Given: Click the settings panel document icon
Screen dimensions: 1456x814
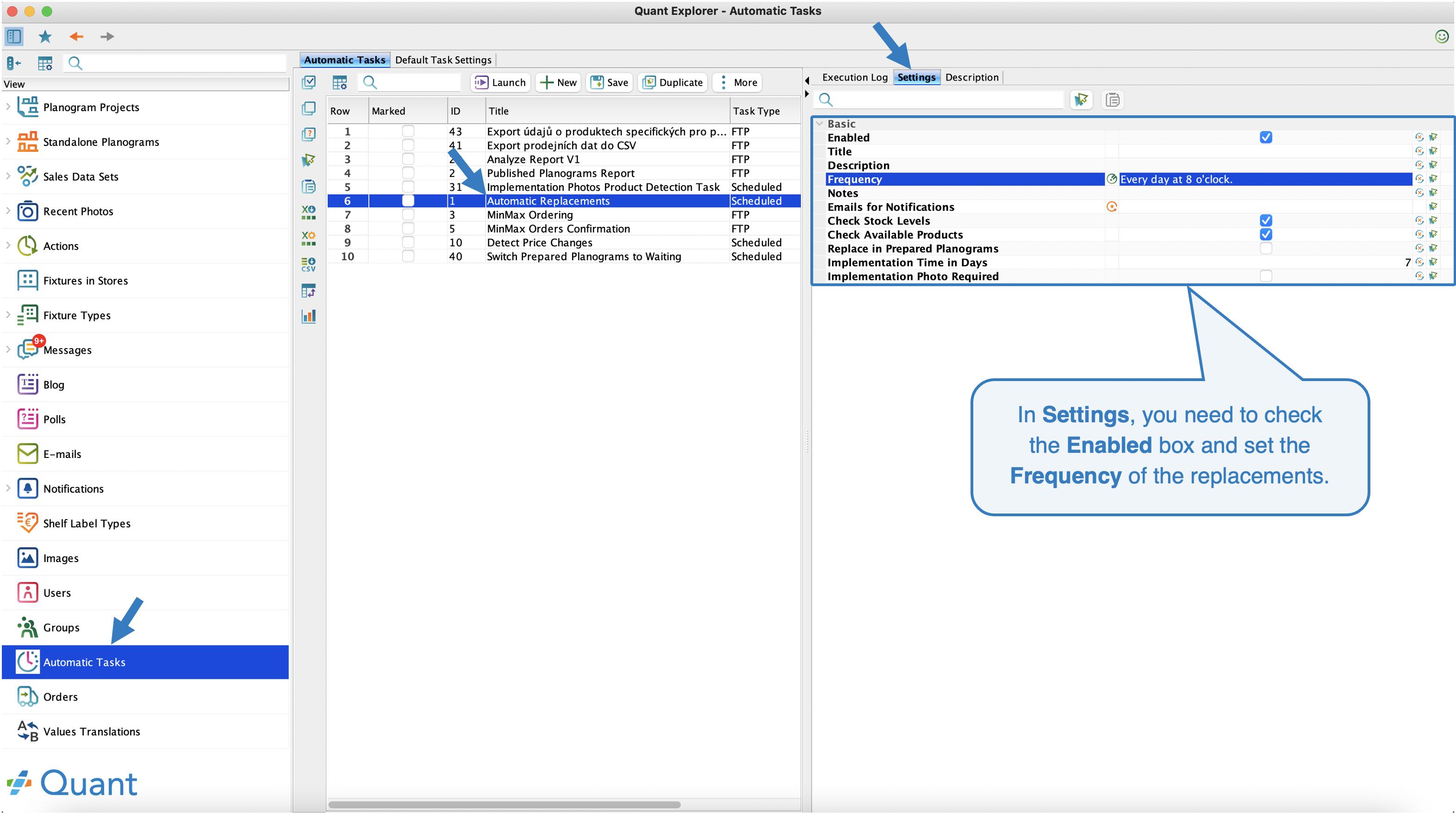Looking at the screenshot, I should pos(1112,100).
